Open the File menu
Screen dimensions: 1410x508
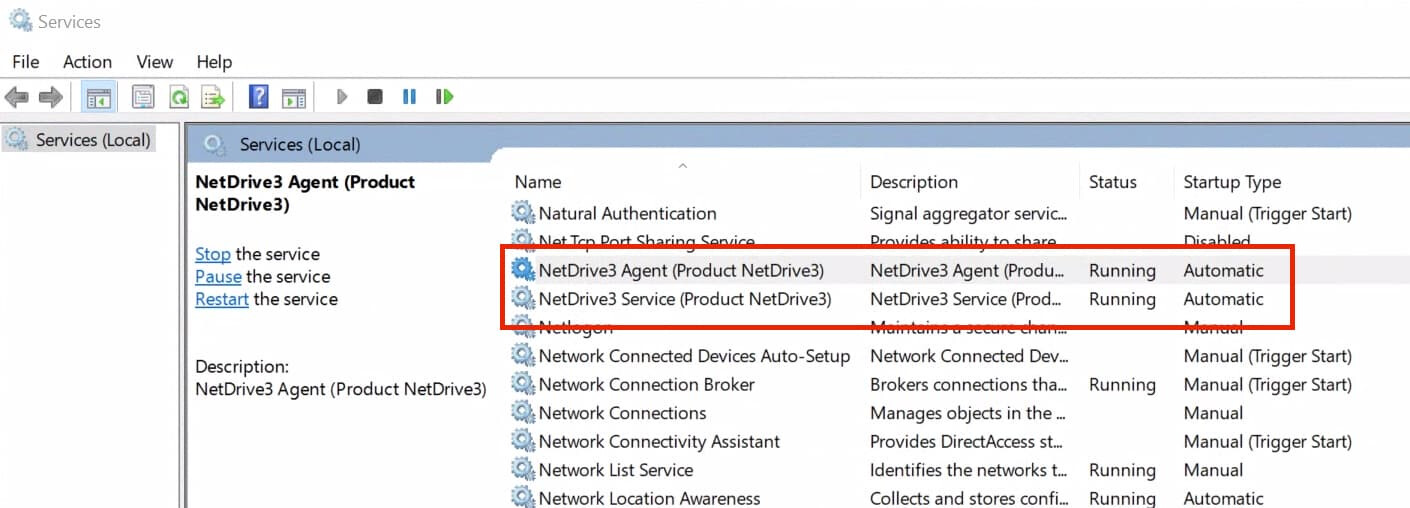26,61
